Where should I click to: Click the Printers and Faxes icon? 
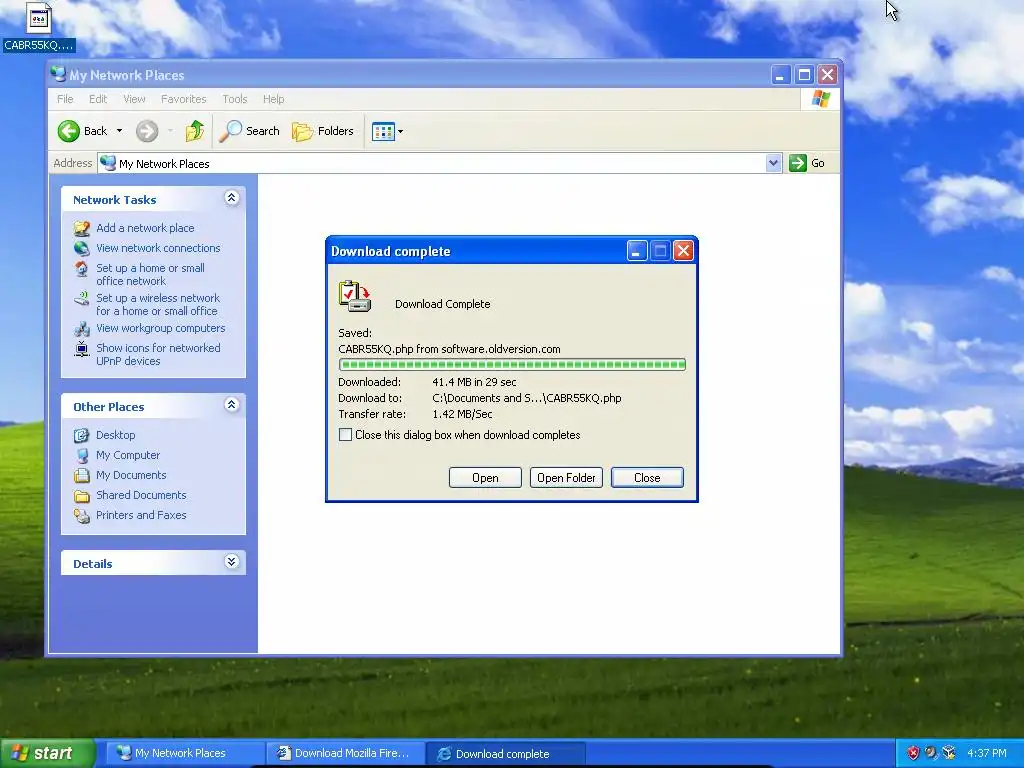82,516
